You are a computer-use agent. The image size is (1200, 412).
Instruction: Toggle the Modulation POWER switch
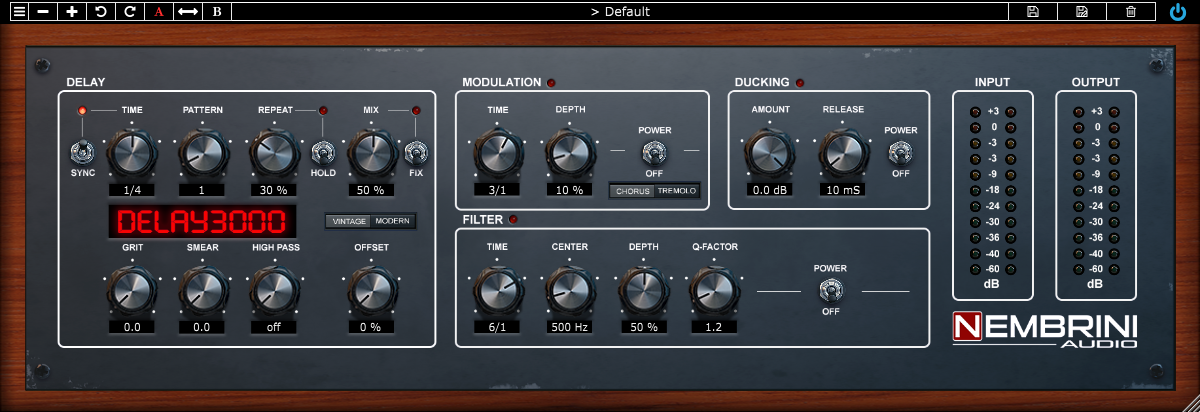point(655,151)
